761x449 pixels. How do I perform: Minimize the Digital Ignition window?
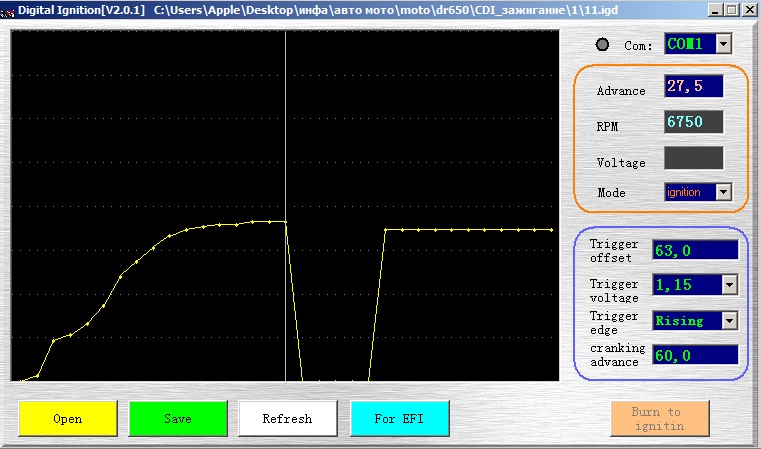point(714,10)
